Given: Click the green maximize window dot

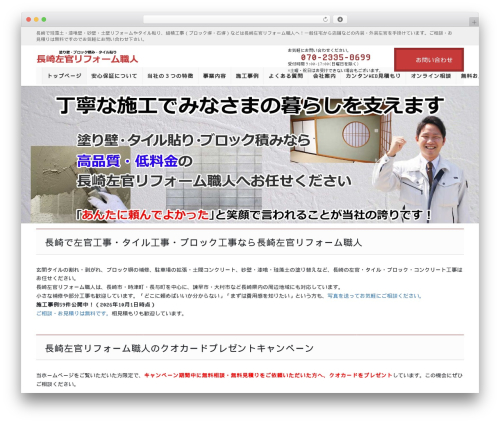Looking at the screenshot, I should [x=44, y=20].
